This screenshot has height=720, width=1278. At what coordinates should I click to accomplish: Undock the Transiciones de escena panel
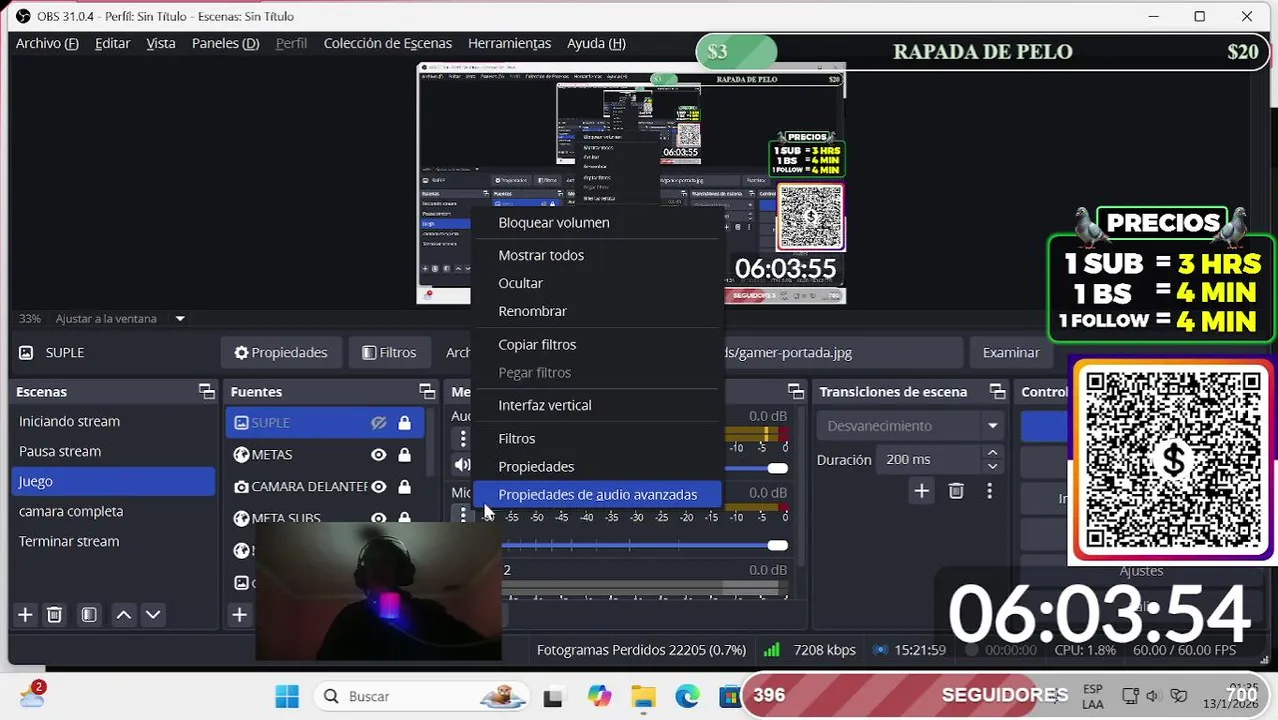(x=997, y=391)
